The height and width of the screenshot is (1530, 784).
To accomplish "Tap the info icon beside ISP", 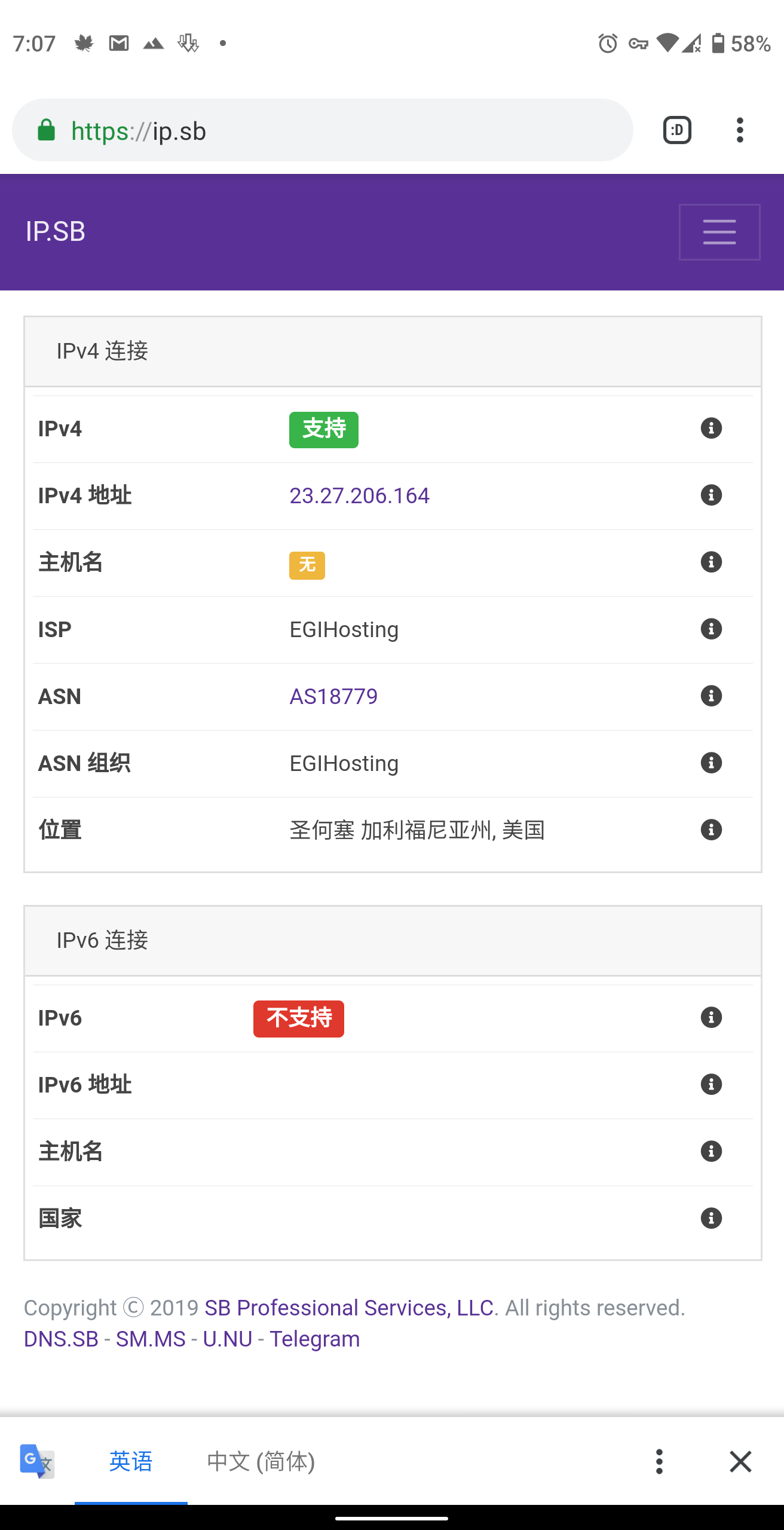I will (710, 629).
